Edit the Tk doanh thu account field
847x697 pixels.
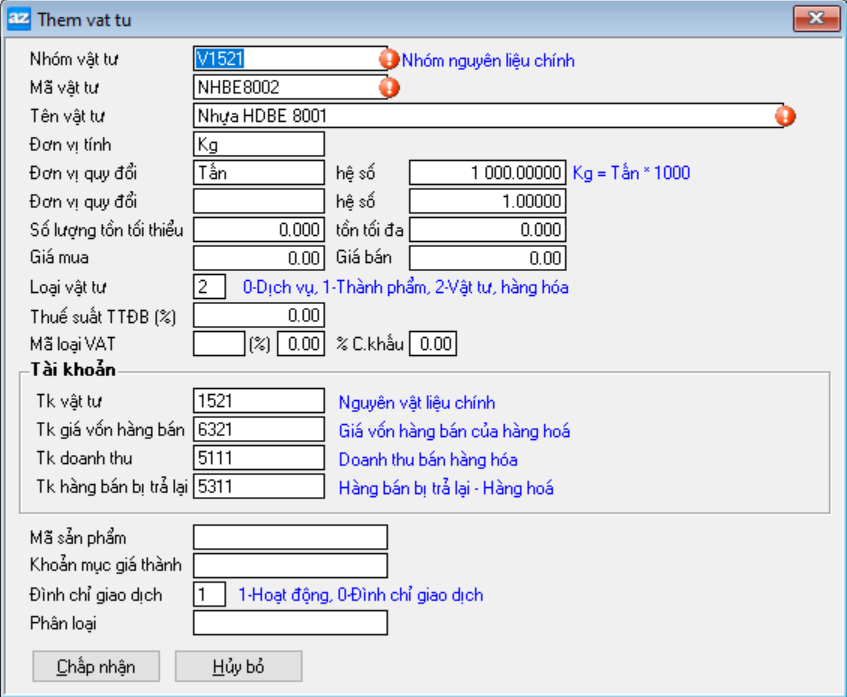[259, 460]
